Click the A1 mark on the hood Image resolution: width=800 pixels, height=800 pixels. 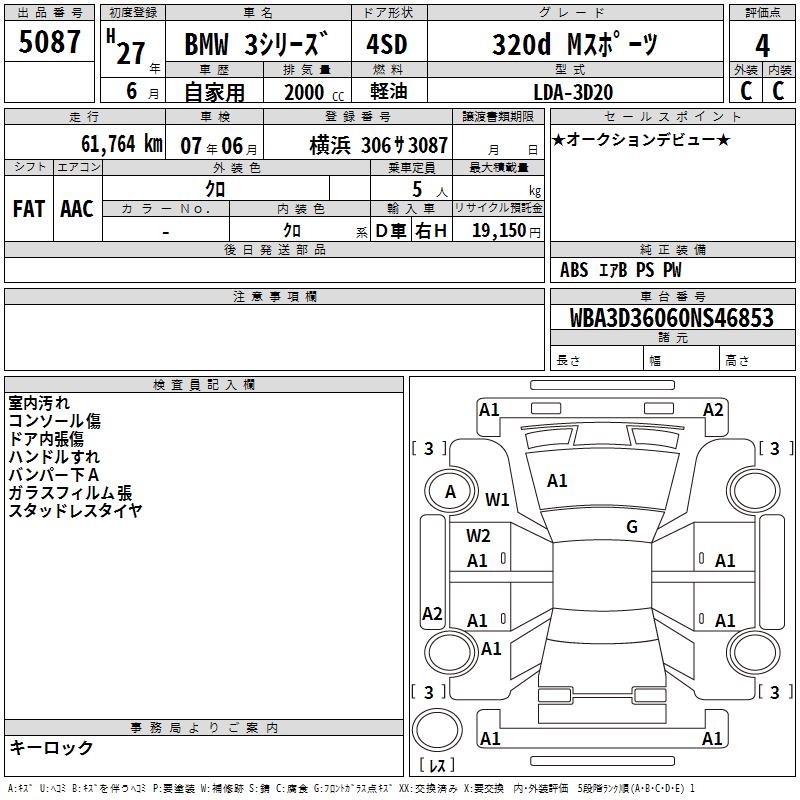point(557,481)
